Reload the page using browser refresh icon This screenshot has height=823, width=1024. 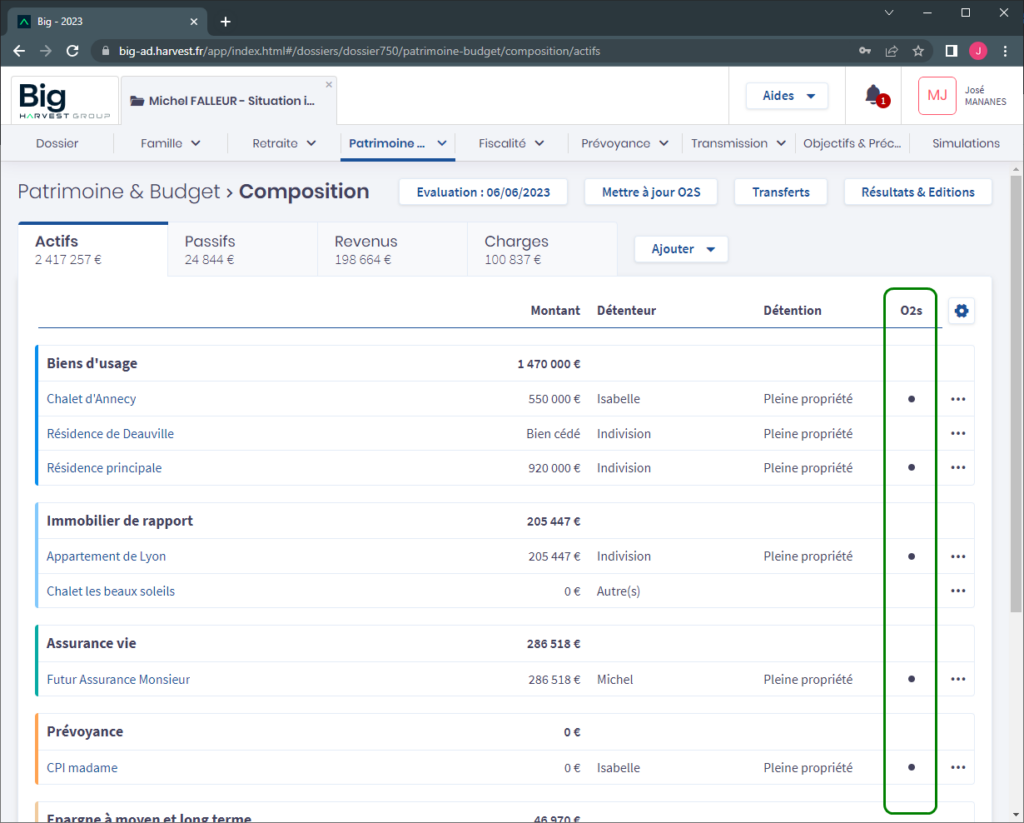[72, 51]
